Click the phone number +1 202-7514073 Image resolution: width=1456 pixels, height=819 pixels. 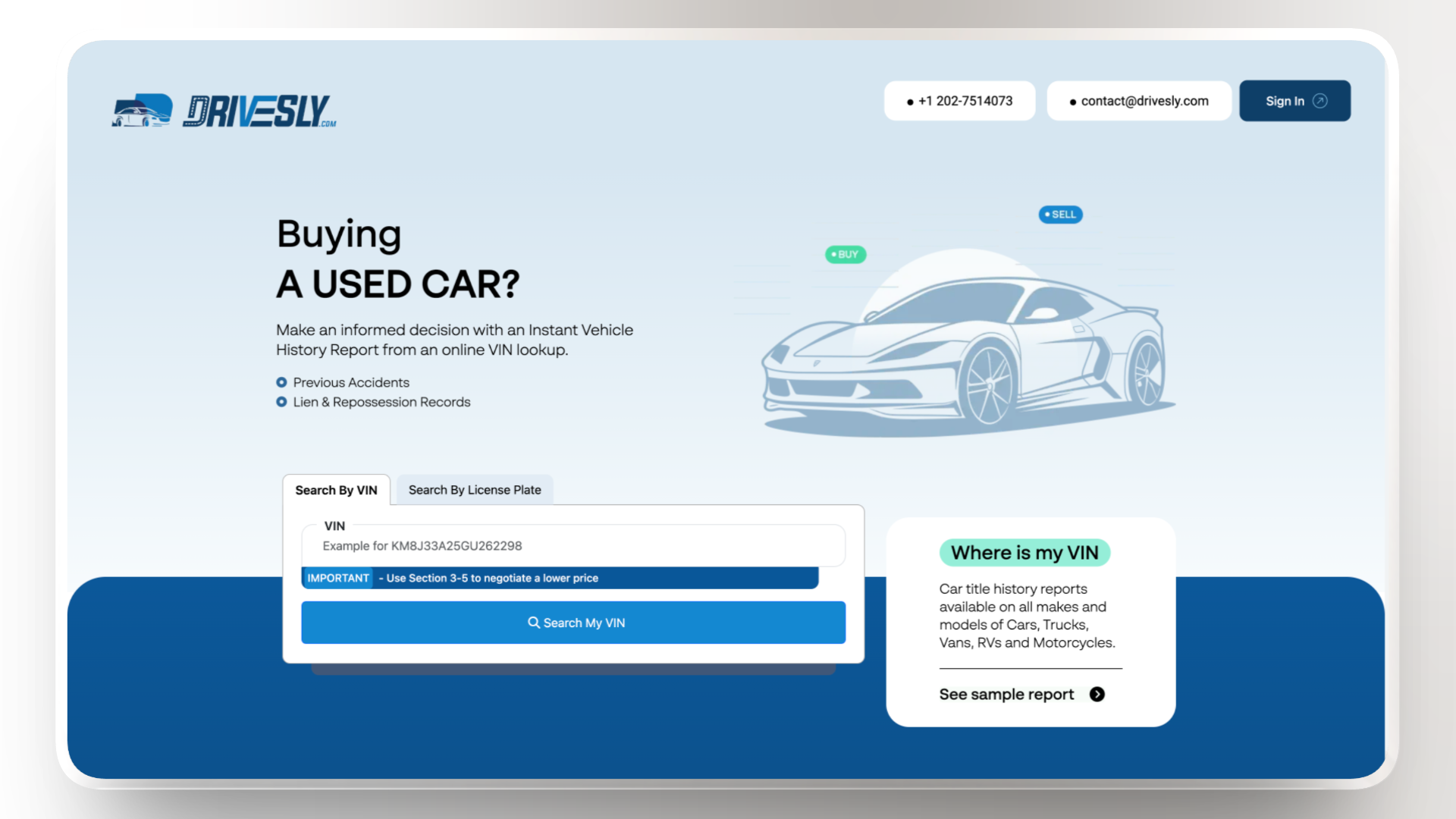point(960,101)
